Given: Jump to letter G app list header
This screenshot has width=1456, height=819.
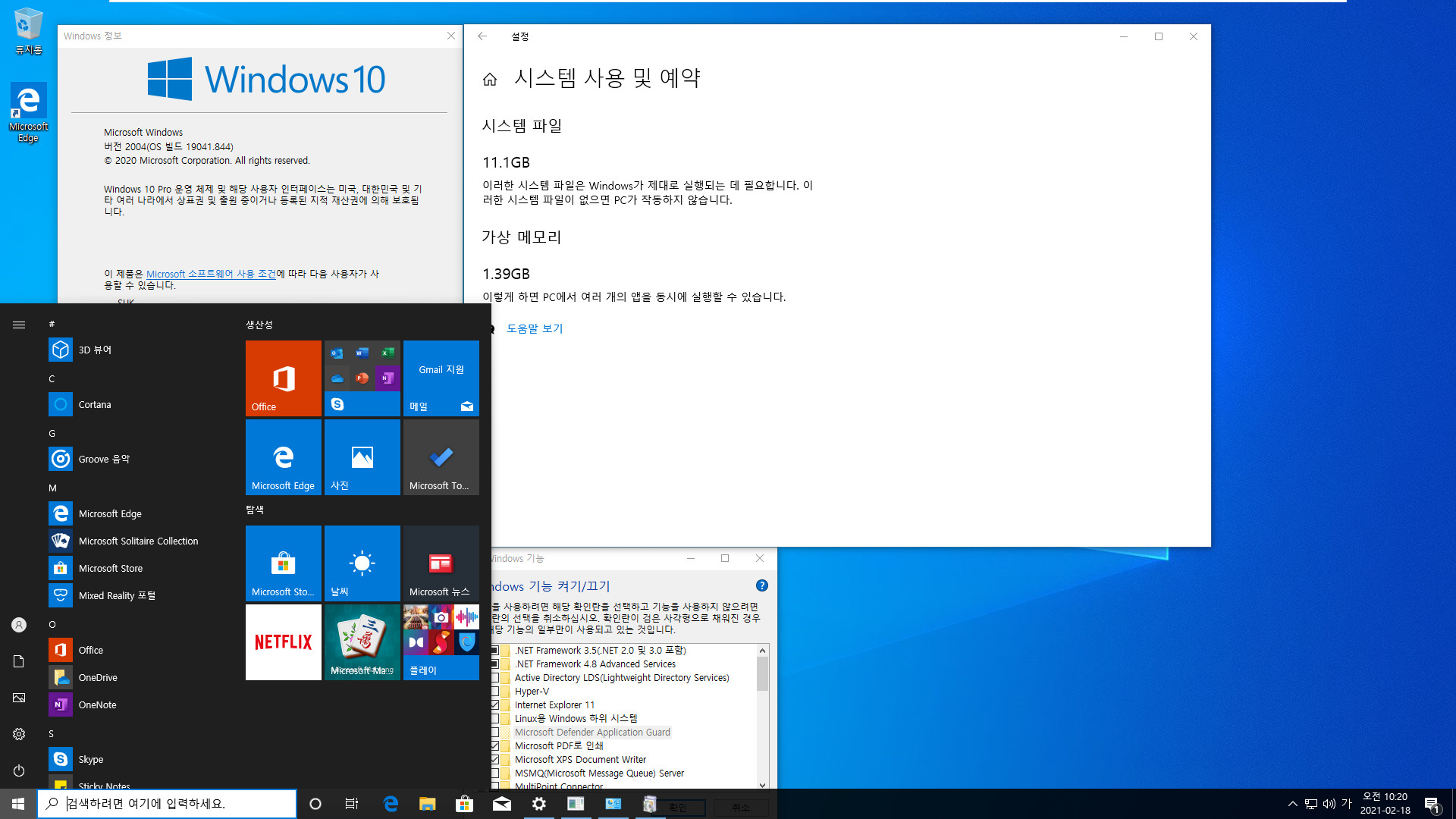Looking at the screenshot, I should 52,433.
